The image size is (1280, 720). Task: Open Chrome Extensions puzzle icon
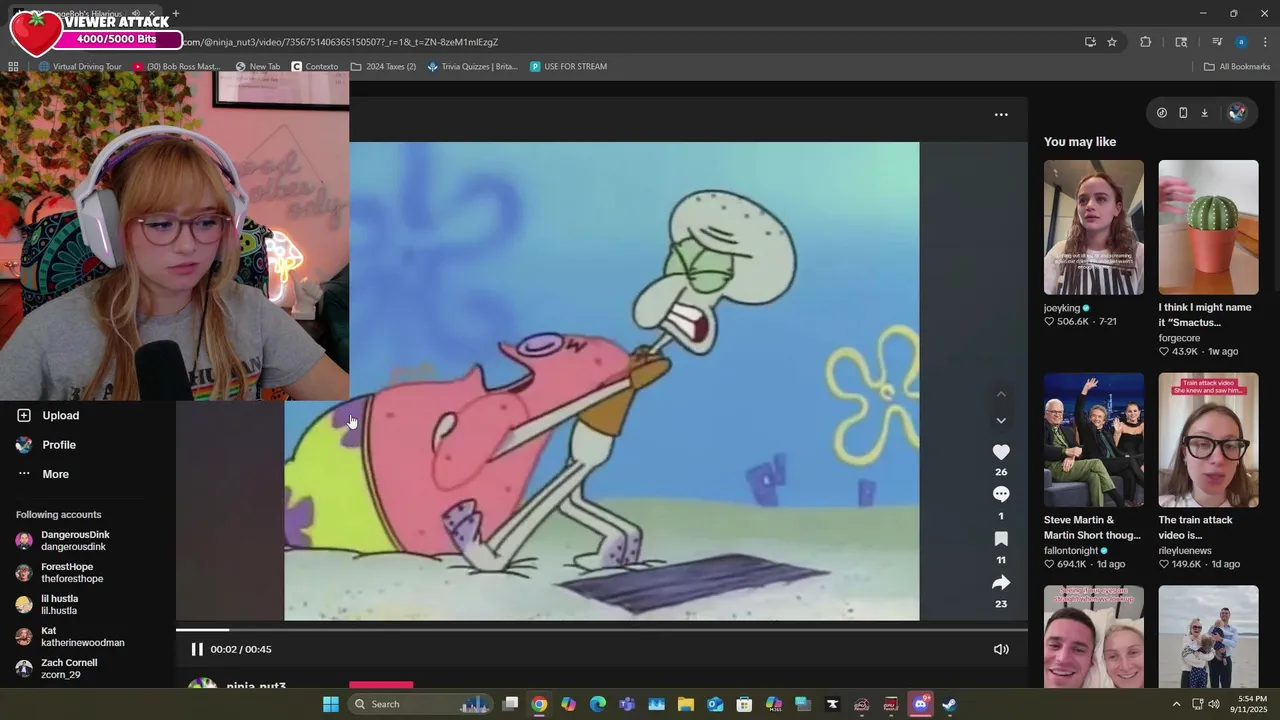click(x=1146, y=42)
